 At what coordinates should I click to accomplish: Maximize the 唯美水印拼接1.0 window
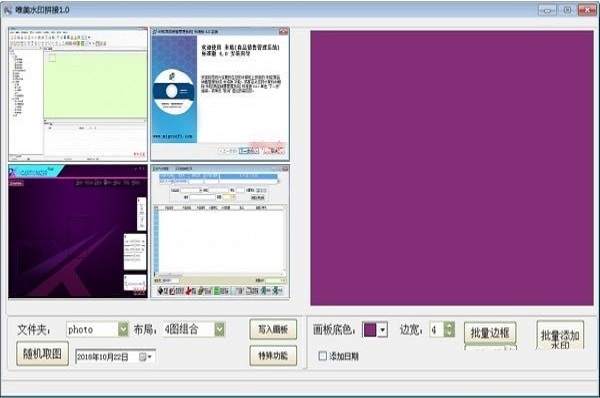coord(567,10)
